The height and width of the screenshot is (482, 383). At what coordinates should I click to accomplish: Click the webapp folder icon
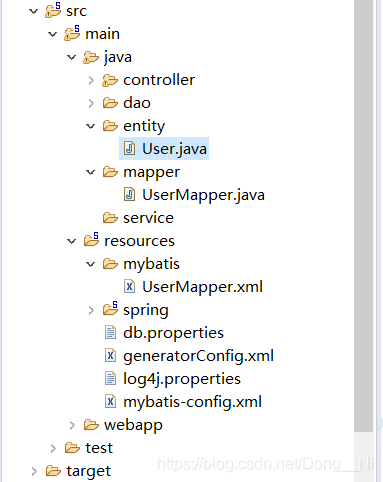pyautogui.click(x=91, y=425)
